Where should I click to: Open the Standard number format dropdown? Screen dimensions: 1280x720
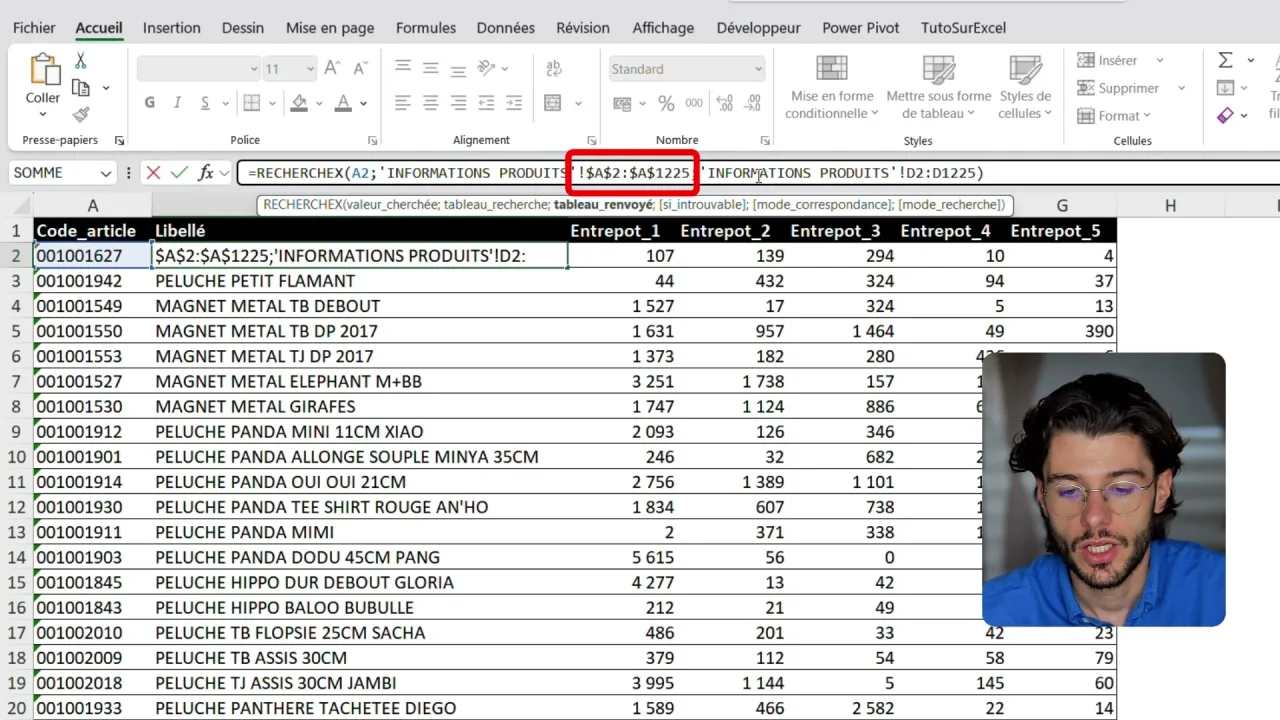pos(686,69)
